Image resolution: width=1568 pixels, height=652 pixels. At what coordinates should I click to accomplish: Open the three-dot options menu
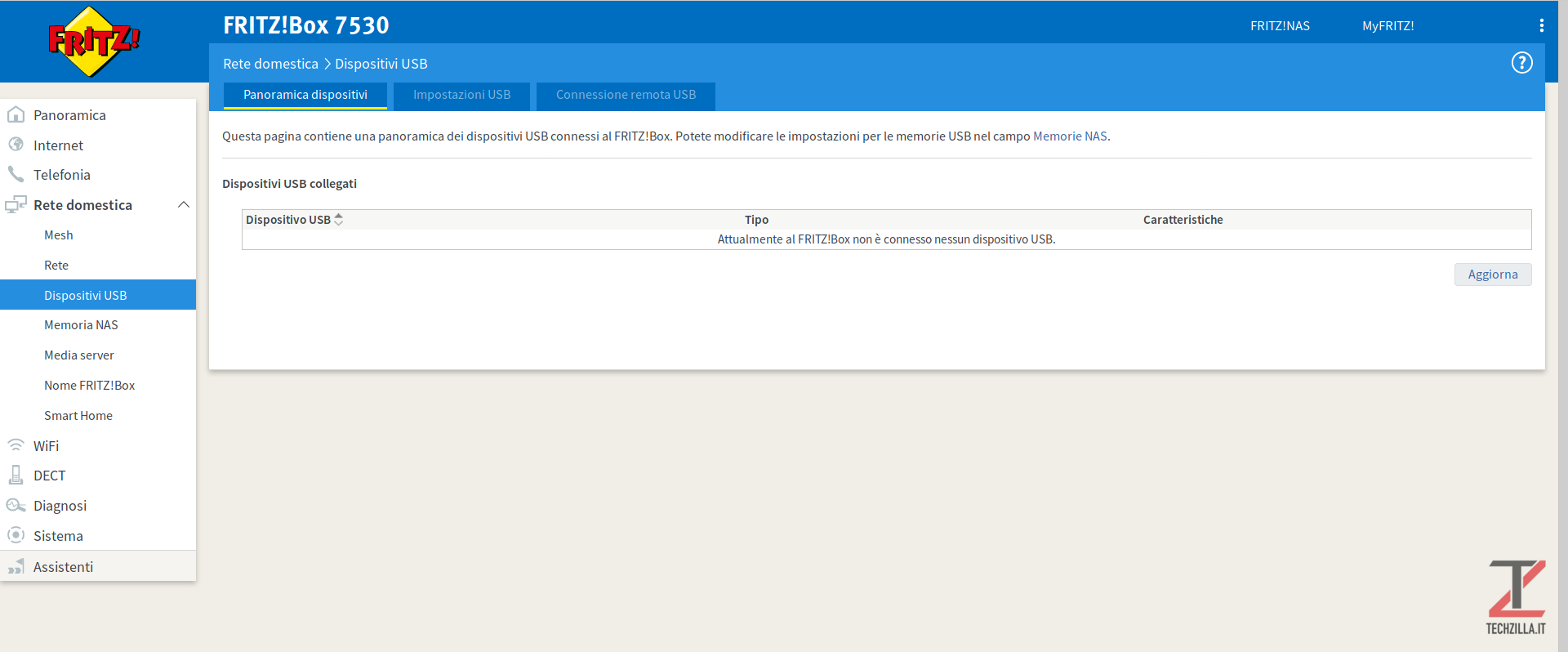pyautogui.click(x=1541, y=25)
